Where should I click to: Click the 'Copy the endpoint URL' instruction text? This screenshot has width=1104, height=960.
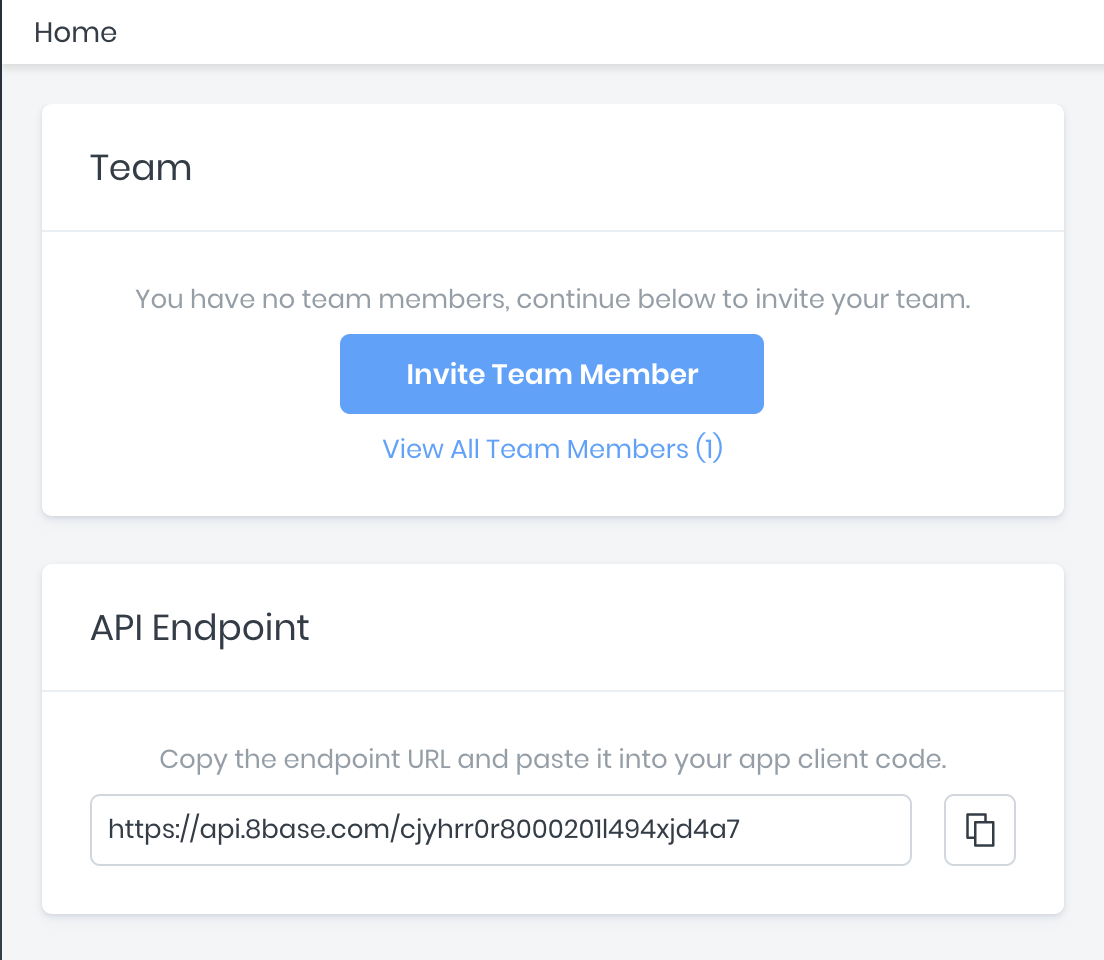(552, 759)
